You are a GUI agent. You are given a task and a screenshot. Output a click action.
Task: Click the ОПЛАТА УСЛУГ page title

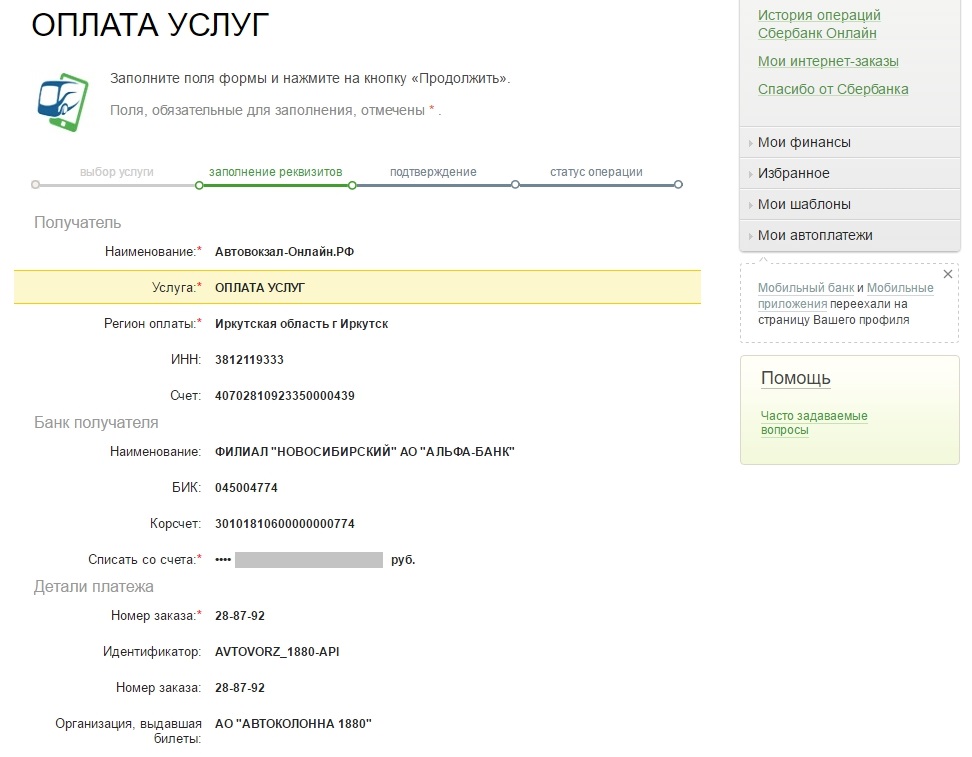click(x=150, y=25)
